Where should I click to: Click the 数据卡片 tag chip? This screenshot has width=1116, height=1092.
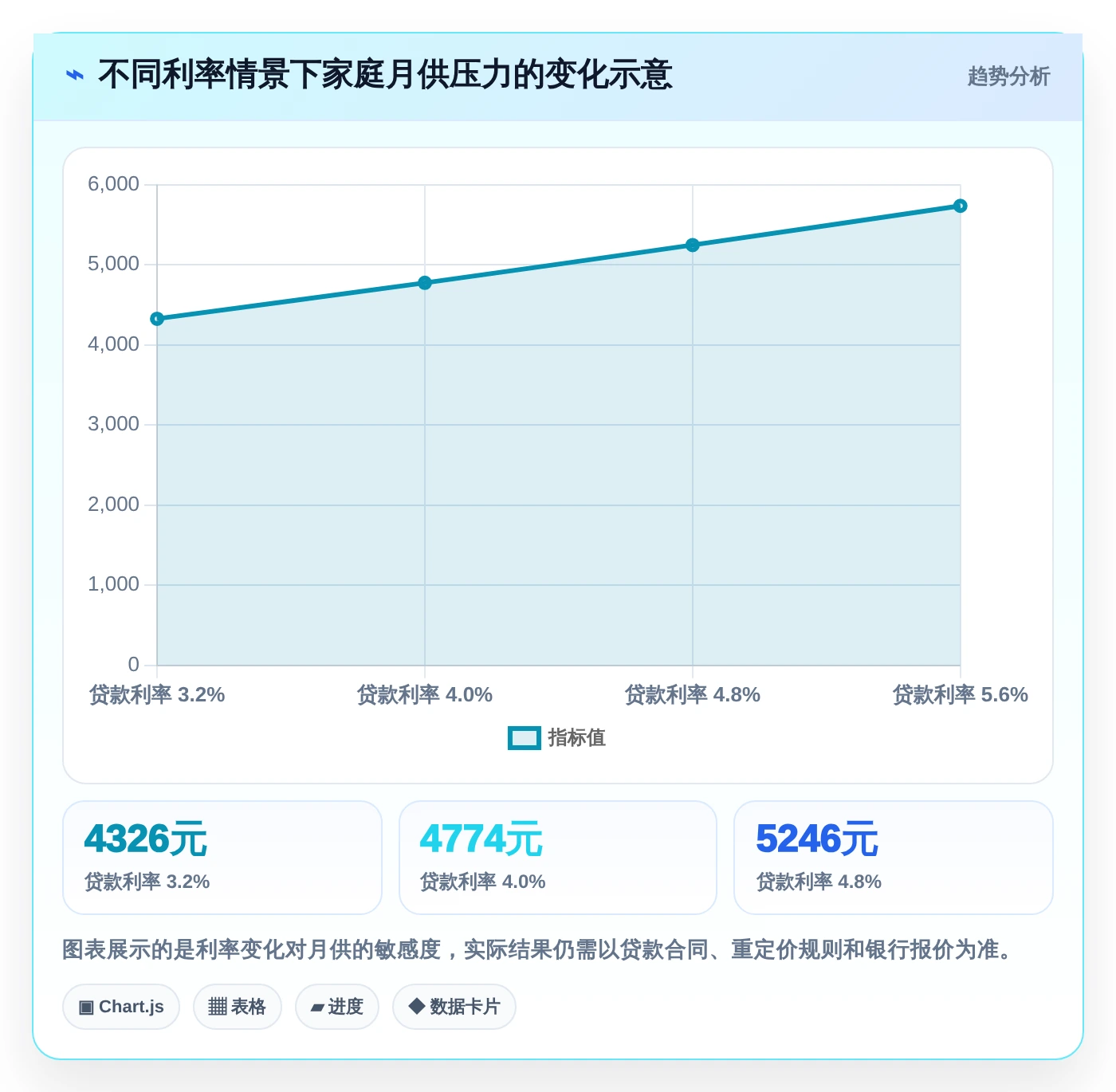[454, 1007]
